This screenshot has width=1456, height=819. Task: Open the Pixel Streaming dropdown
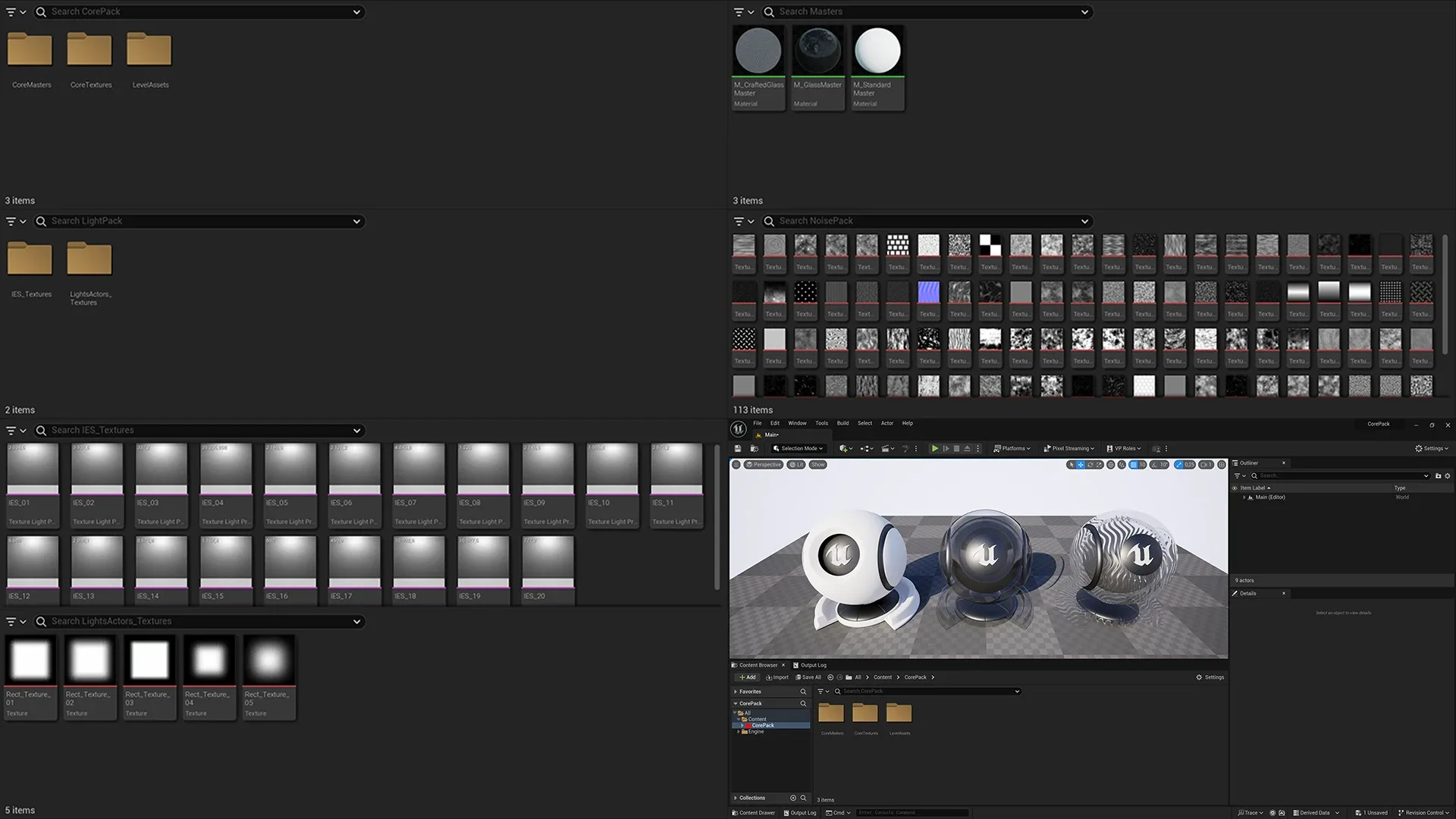click(x=1068, y=449)
